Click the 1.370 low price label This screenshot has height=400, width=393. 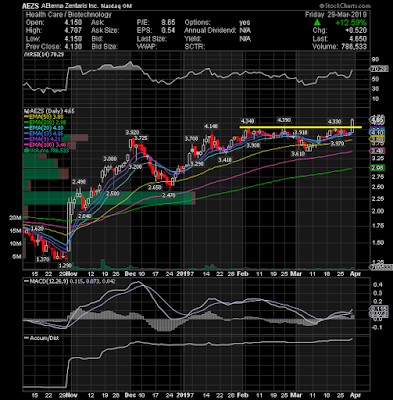[43, 259]
